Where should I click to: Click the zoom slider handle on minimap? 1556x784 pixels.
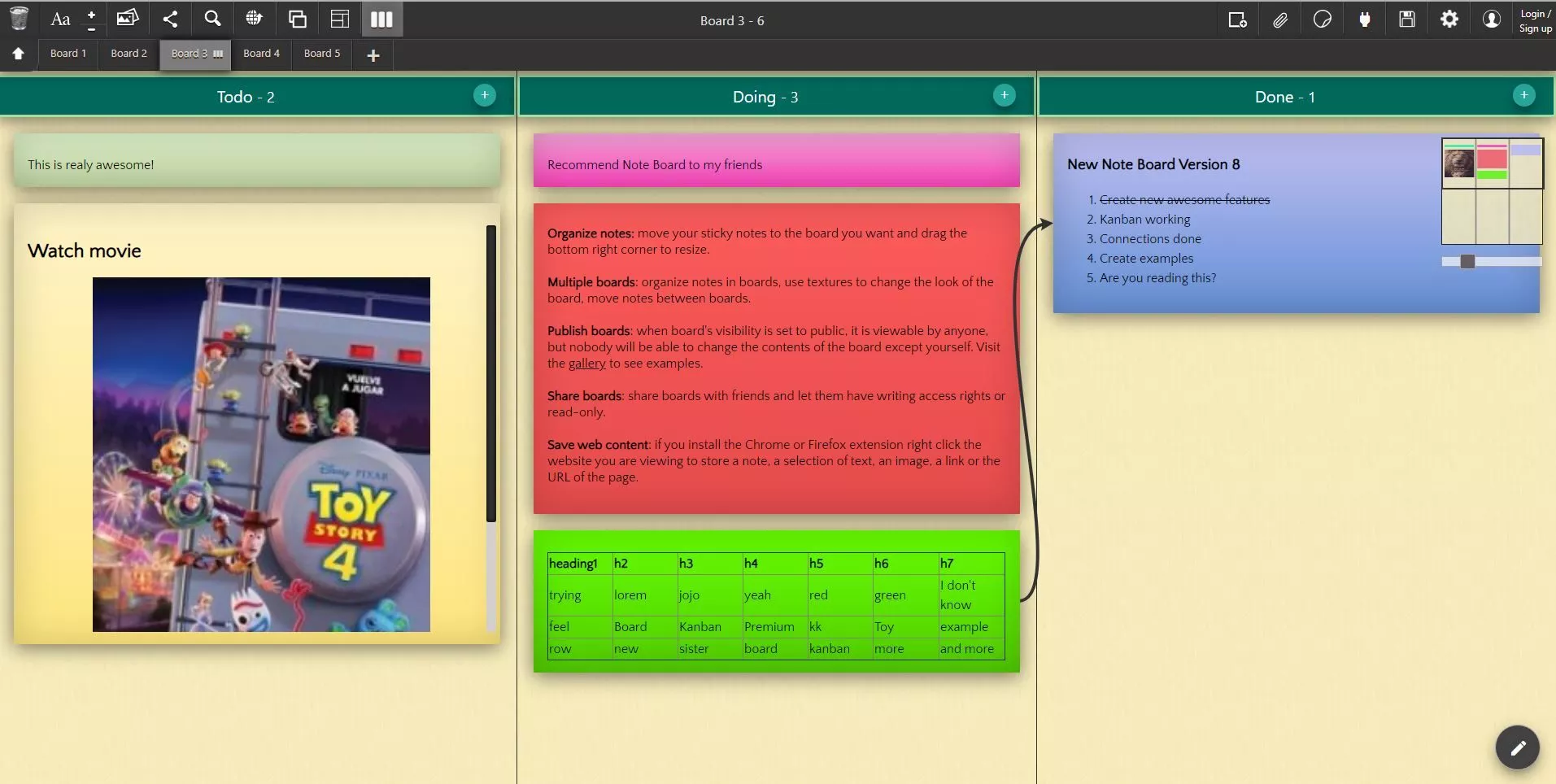coord(1467,261)
